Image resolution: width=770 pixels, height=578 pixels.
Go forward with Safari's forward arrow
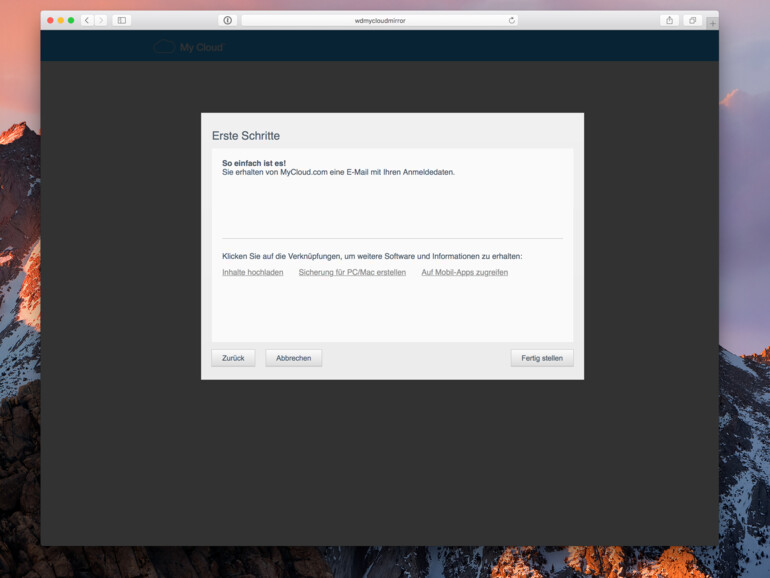101,20
